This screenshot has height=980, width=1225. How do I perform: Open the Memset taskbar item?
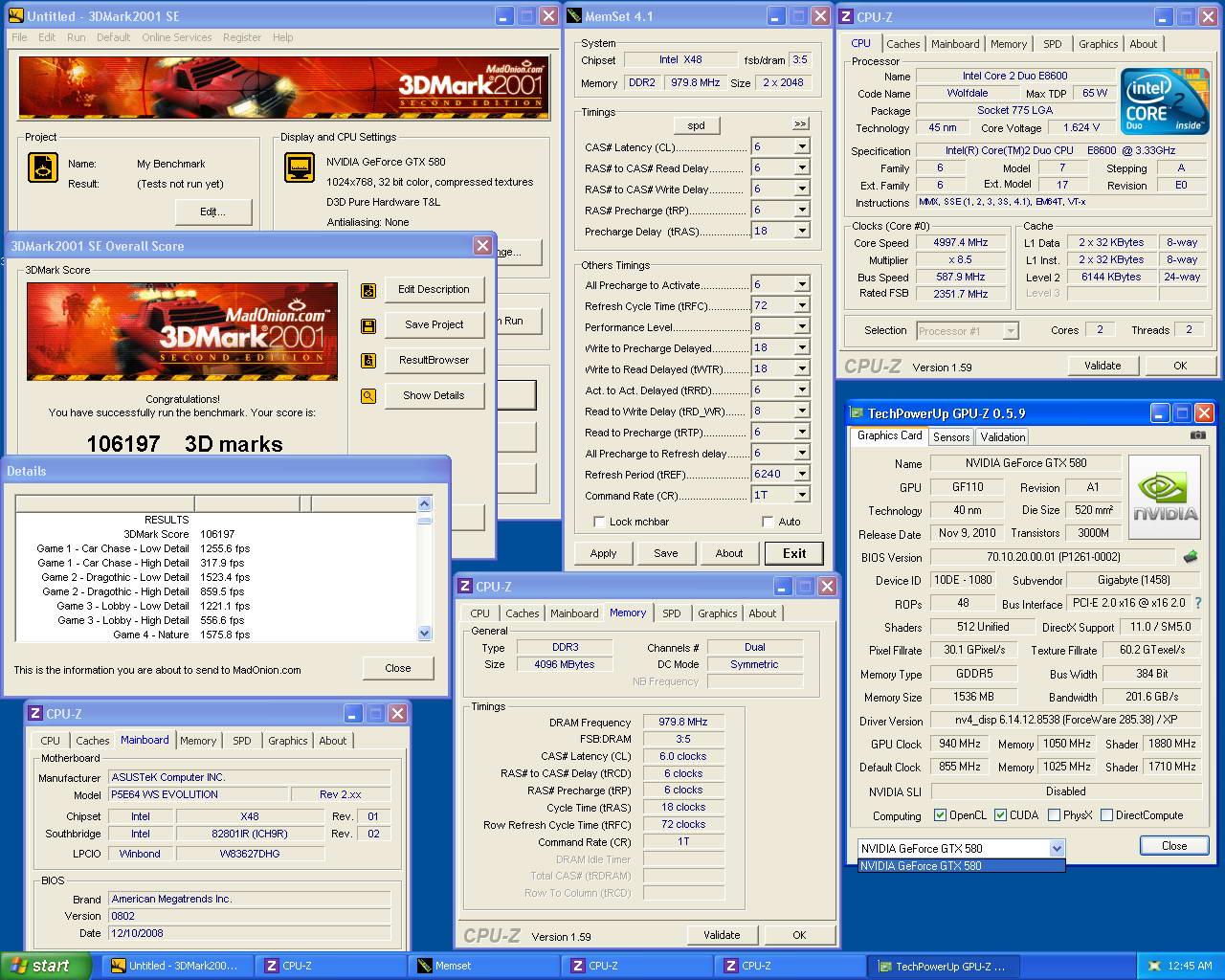(x=483, y=966)
